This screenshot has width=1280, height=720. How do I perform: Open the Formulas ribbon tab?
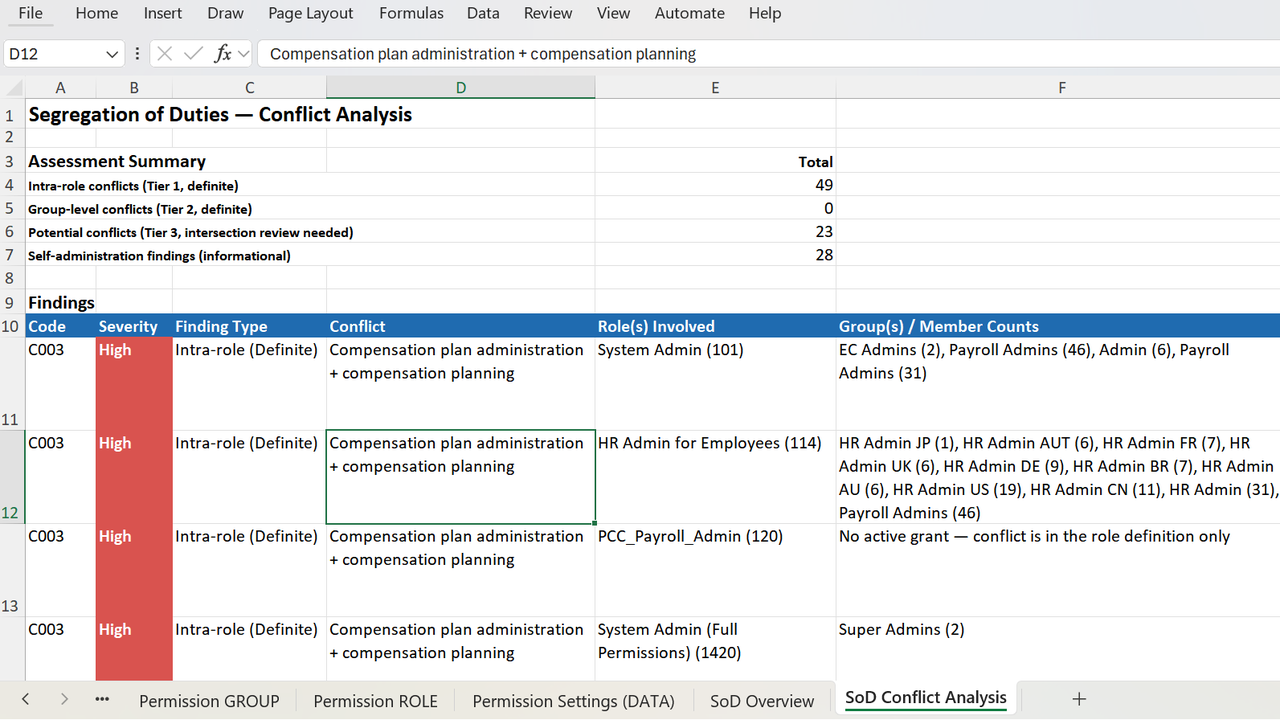[x=412, y=13]
